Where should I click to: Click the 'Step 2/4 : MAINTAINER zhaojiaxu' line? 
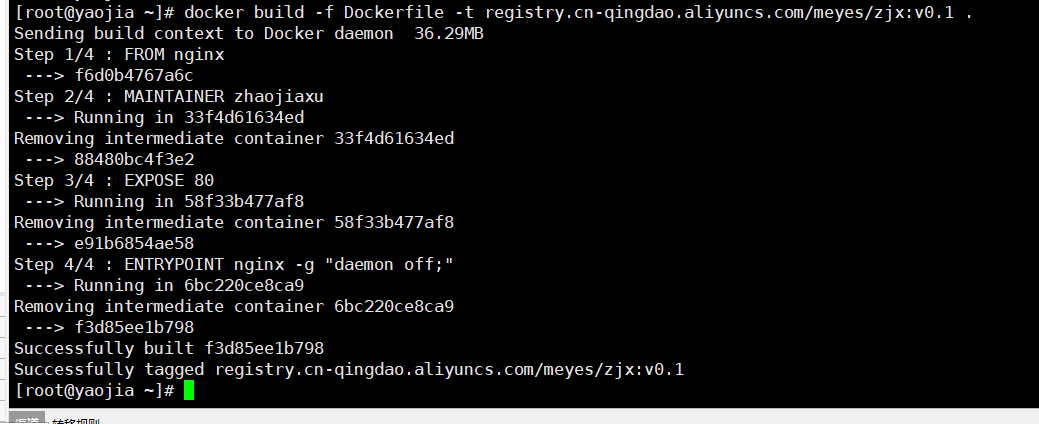pyautogui.click(x=168, y=96)
